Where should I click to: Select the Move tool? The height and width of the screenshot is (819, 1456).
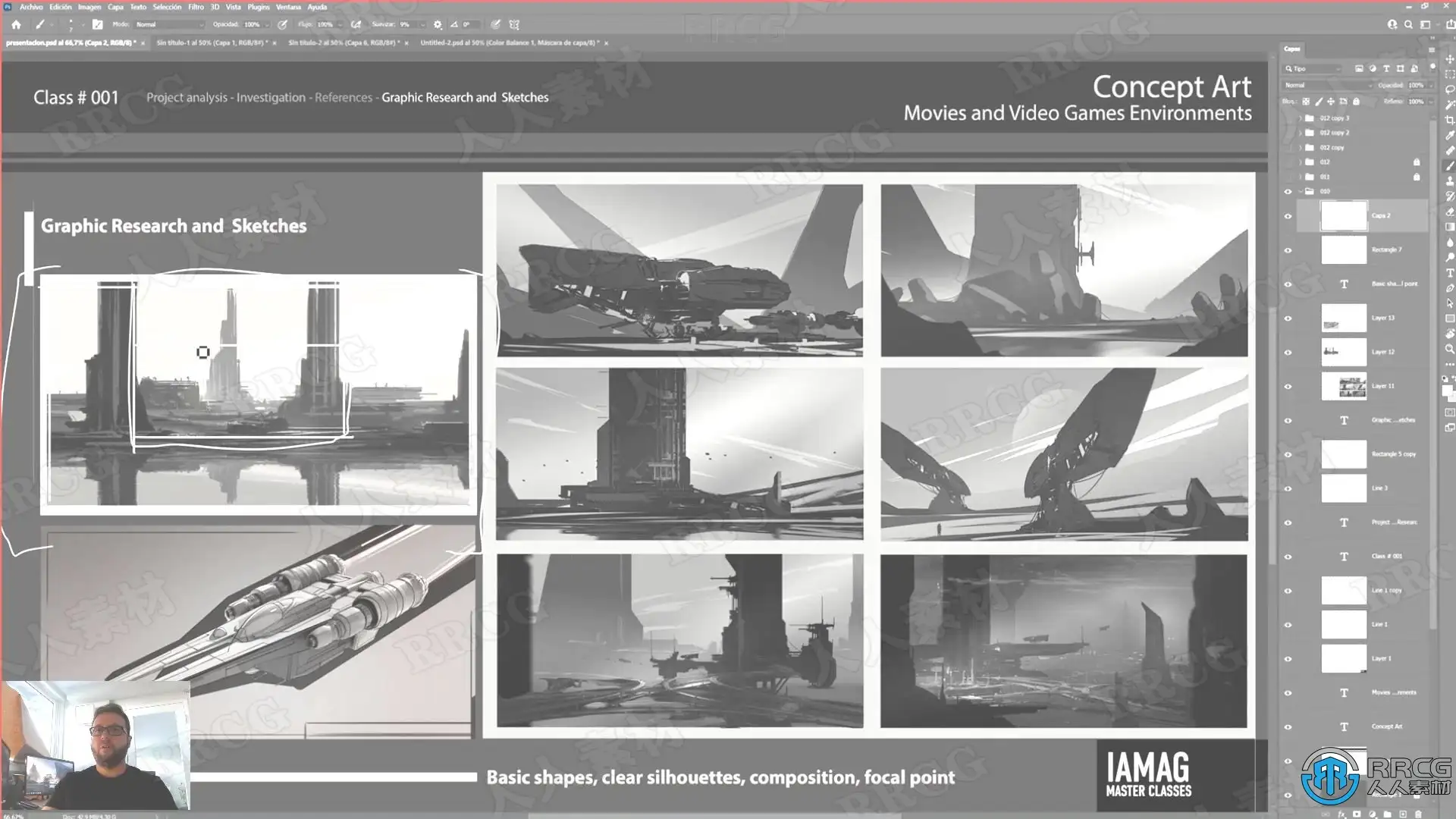point(1450,59)
